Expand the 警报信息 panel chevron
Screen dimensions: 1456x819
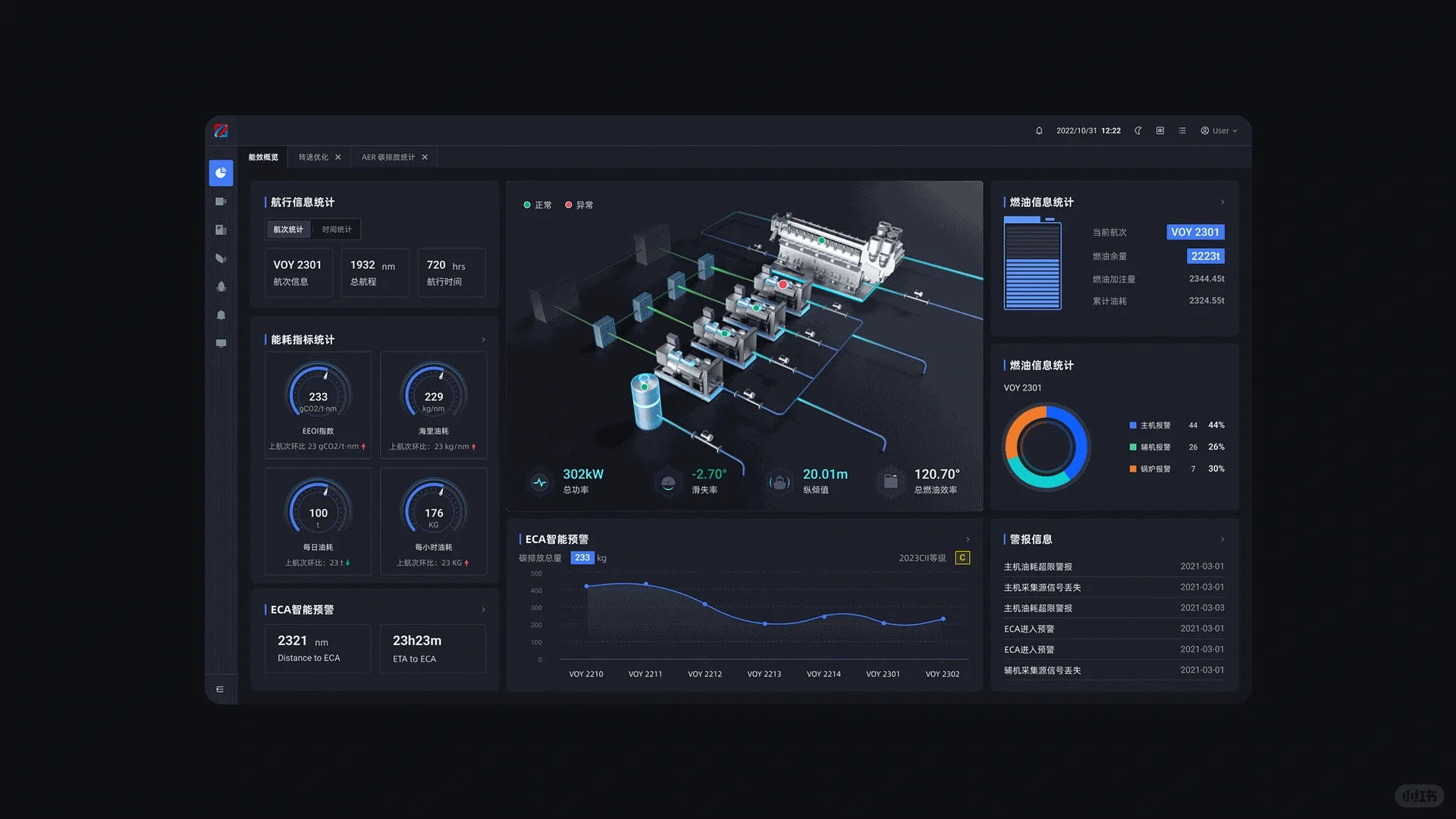click(1222, 539)
